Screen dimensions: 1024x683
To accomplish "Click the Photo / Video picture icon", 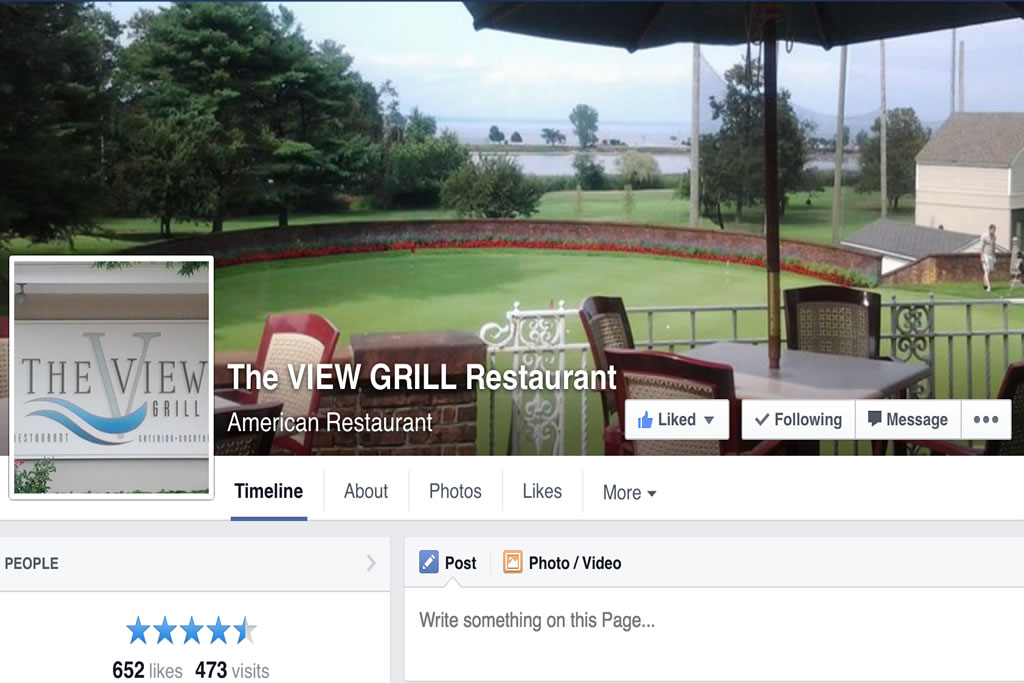I will tap(513, 562).
